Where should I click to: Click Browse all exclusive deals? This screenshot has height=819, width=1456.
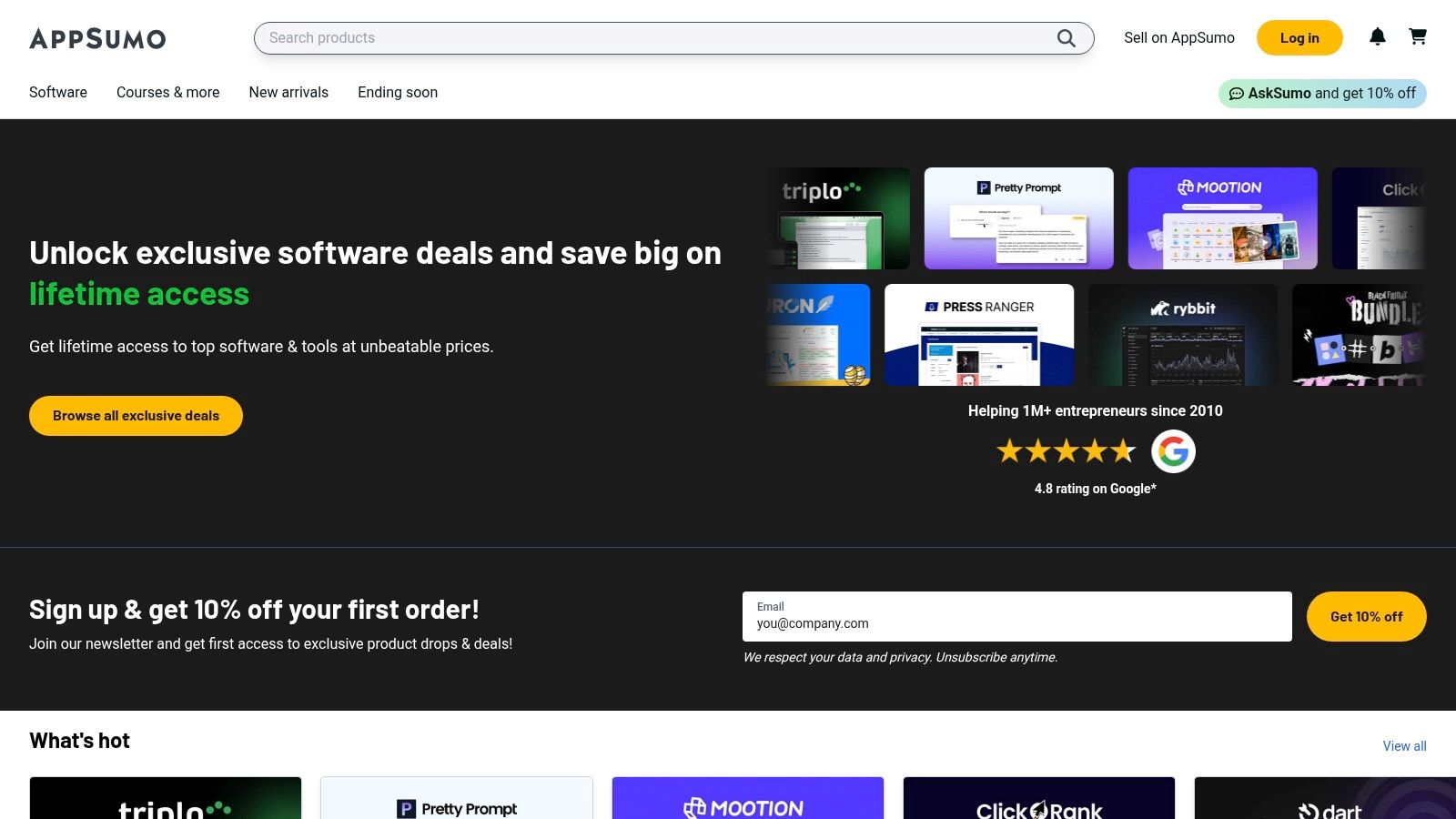pos(136,416)
